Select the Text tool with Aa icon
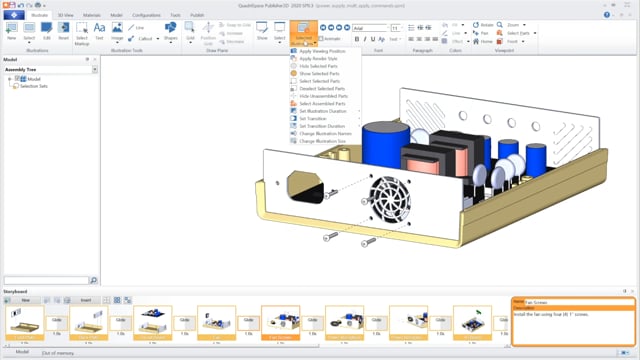 99,31
